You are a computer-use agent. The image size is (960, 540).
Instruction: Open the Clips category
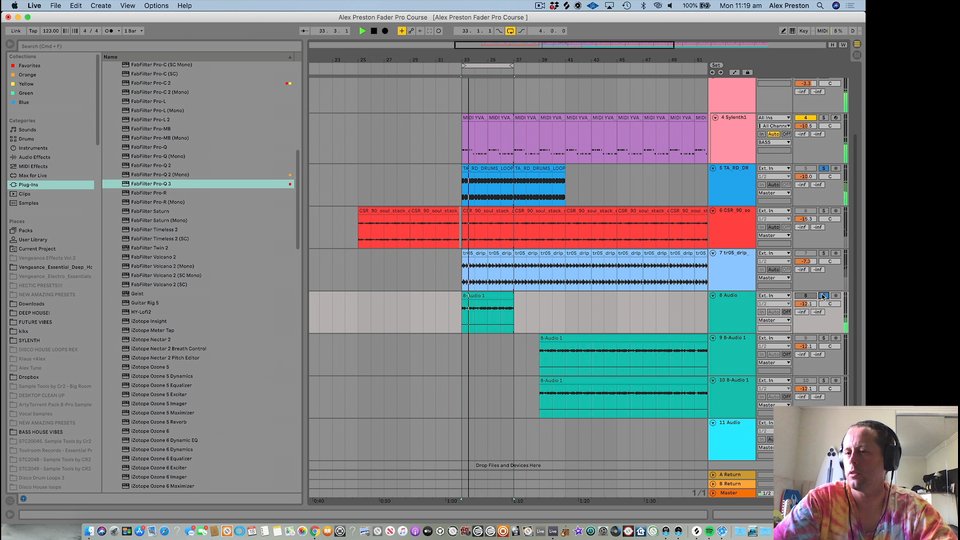tap(24, 194)
